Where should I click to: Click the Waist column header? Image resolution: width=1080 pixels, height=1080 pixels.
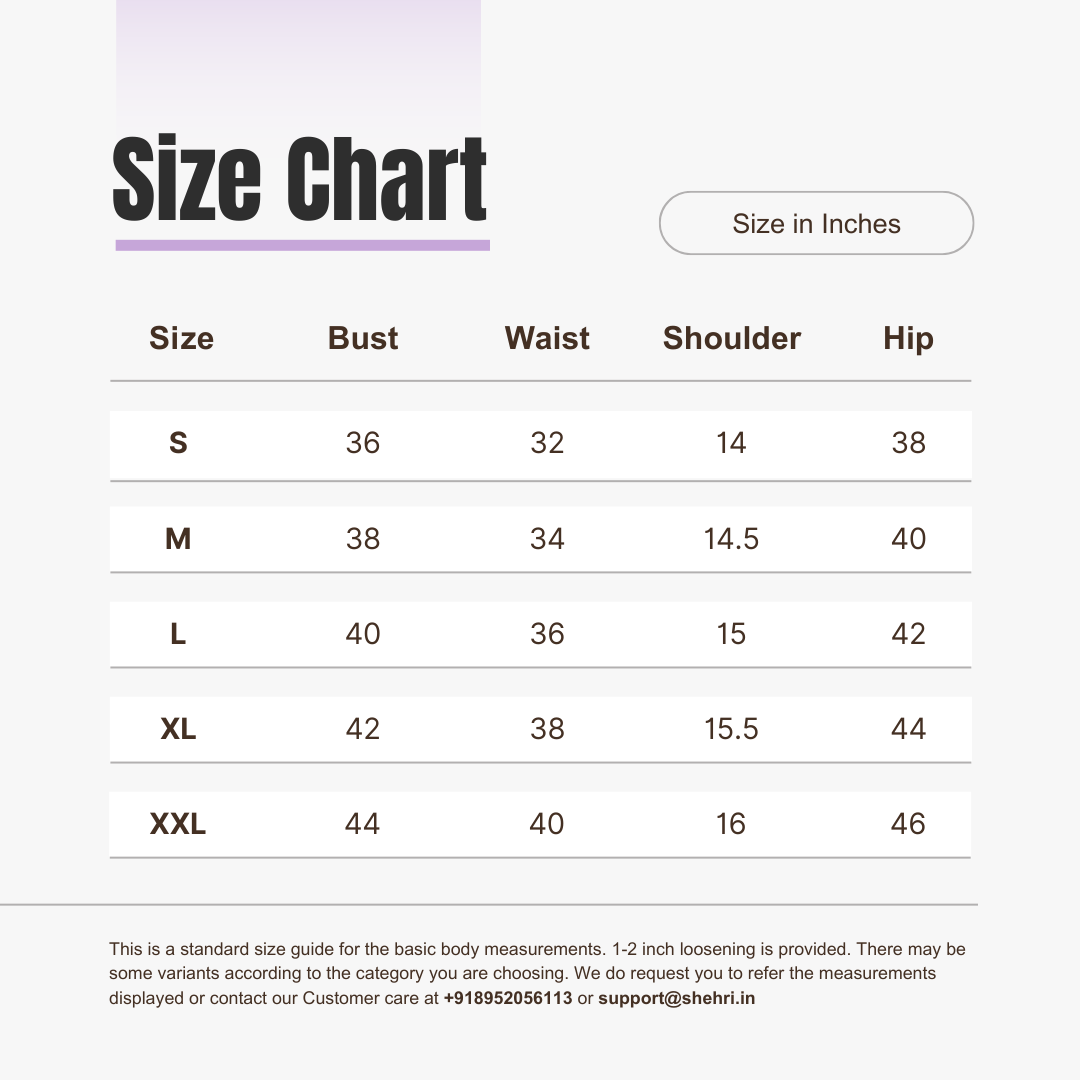[x=547, y=338]
